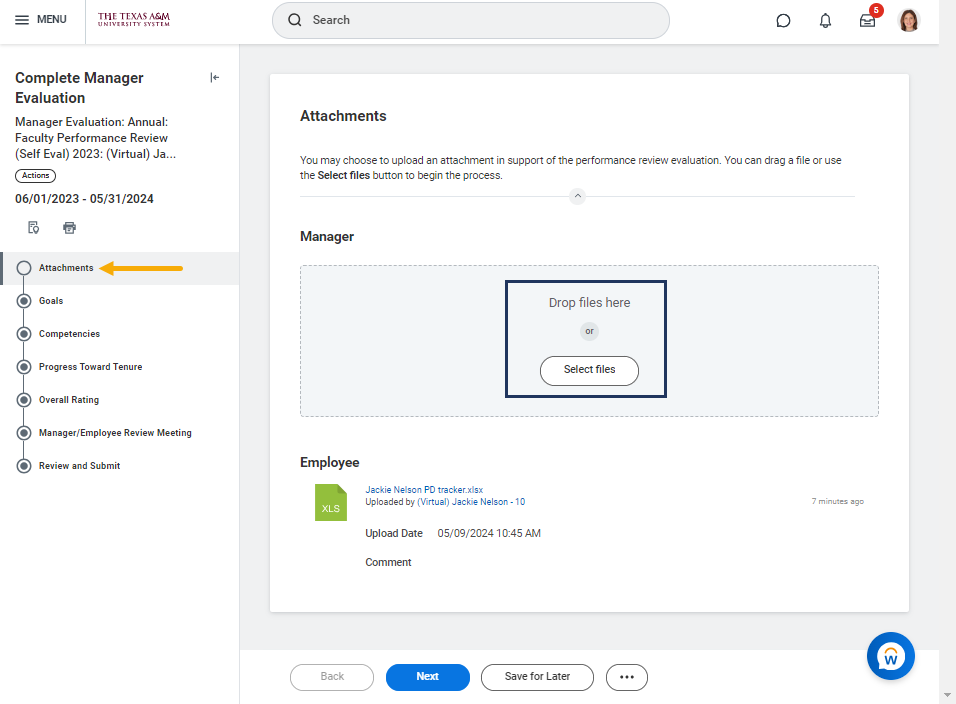Open the notifications bell

point(825,20)
